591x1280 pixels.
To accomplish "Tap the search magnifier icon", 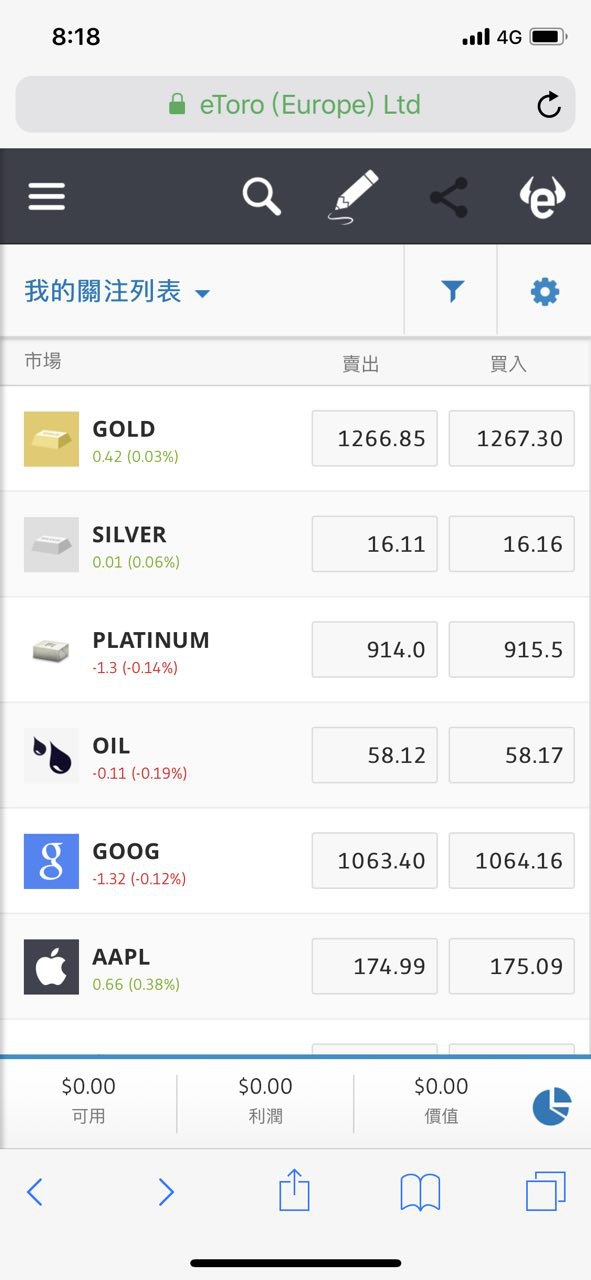I will pos(262,196).
